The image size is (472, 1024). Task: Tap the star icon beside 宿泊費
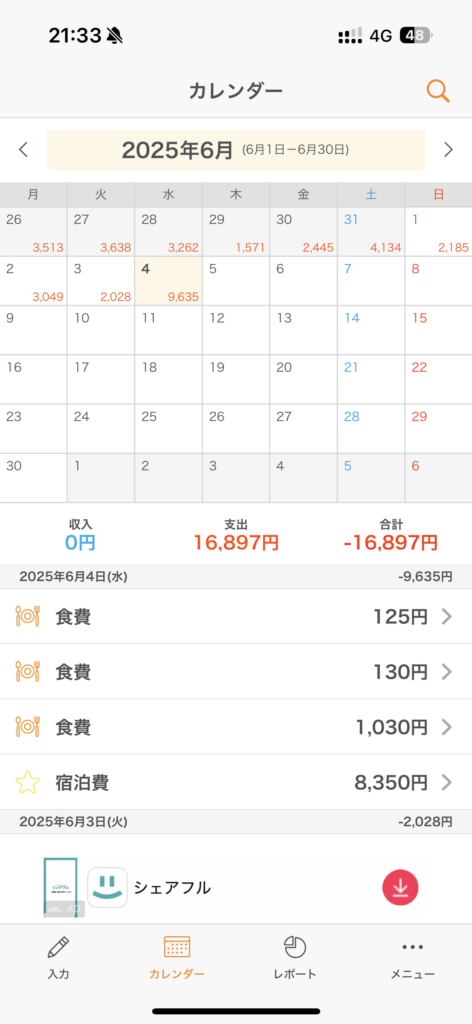click(27, 782)
